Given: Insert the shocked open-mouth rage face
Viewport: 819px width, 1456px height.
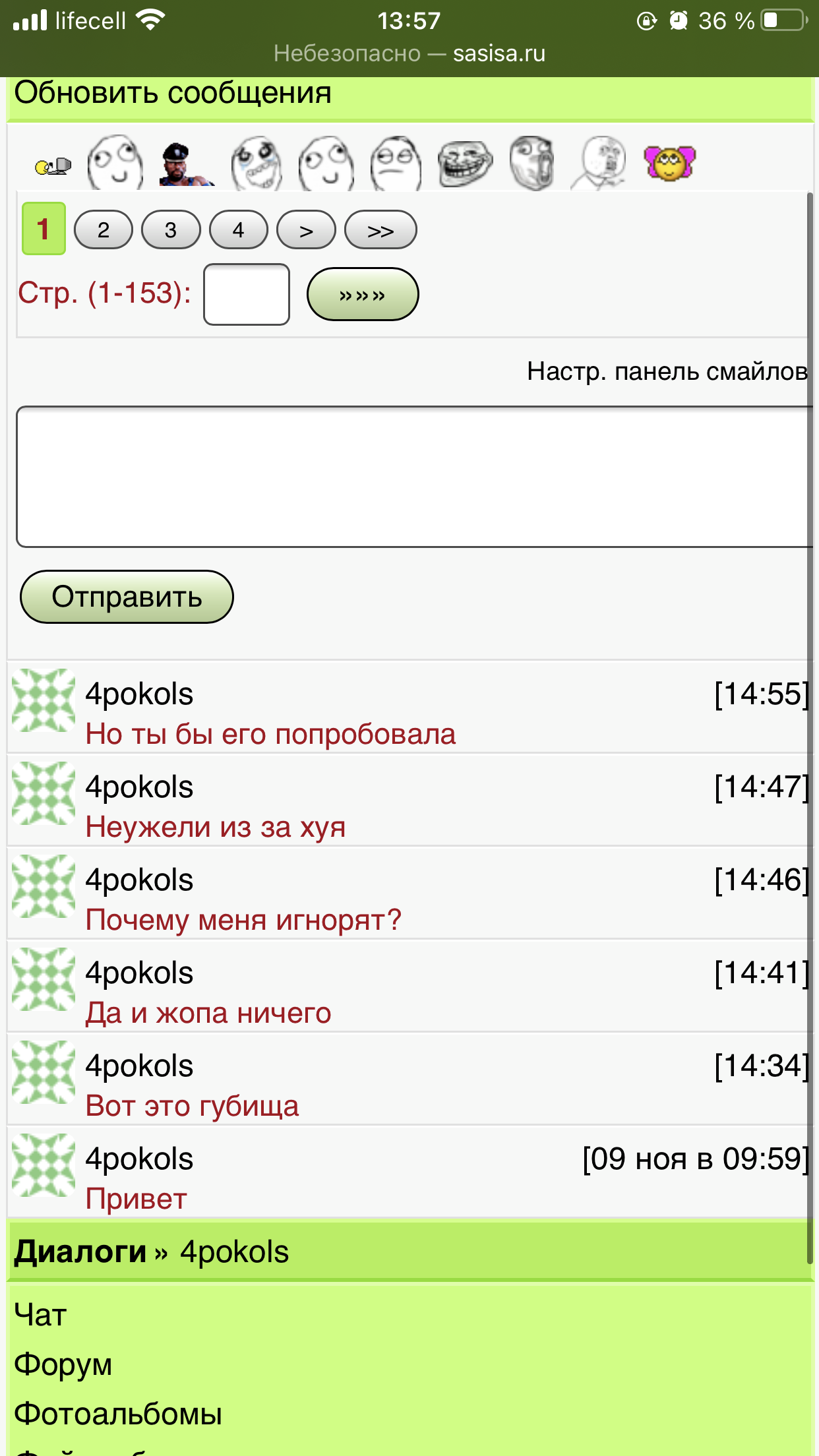Looking at the screenshot, I should coord(532,163).
